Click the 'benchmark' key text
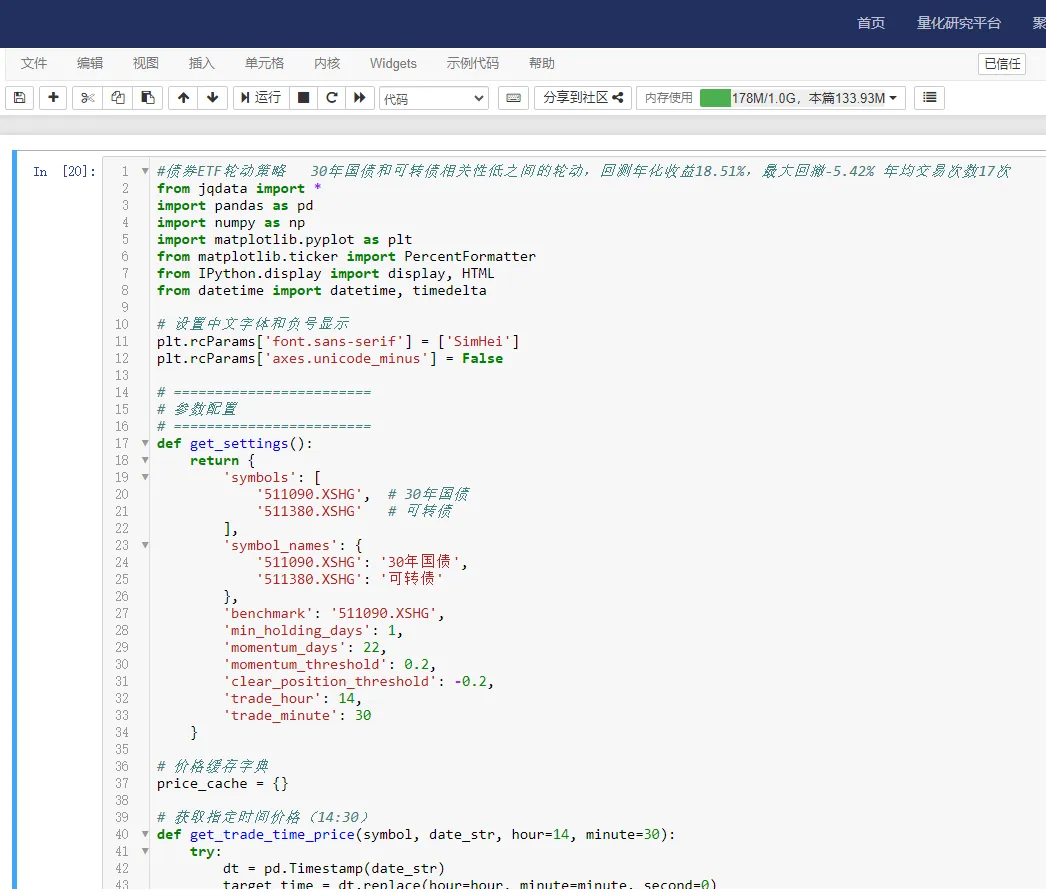1046x892 pixels. coord(268,613)
